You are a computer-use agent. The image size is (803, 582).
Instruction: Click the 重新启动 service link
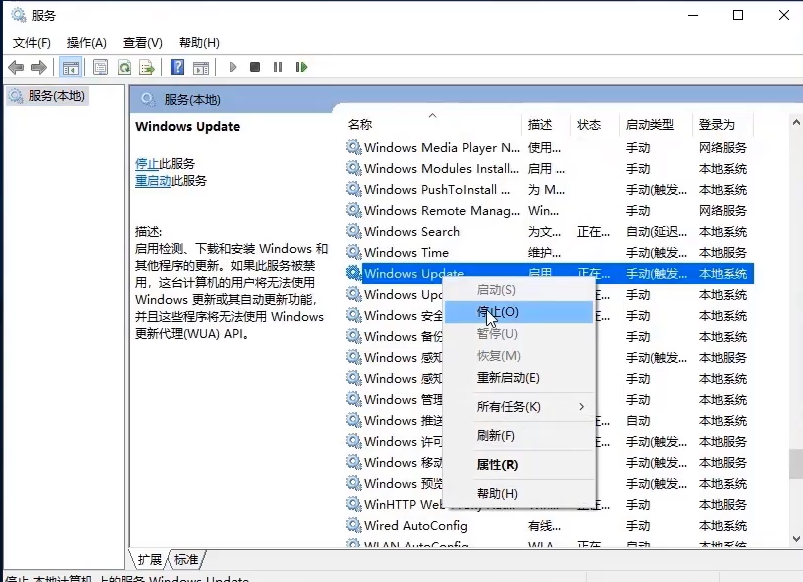153,181
